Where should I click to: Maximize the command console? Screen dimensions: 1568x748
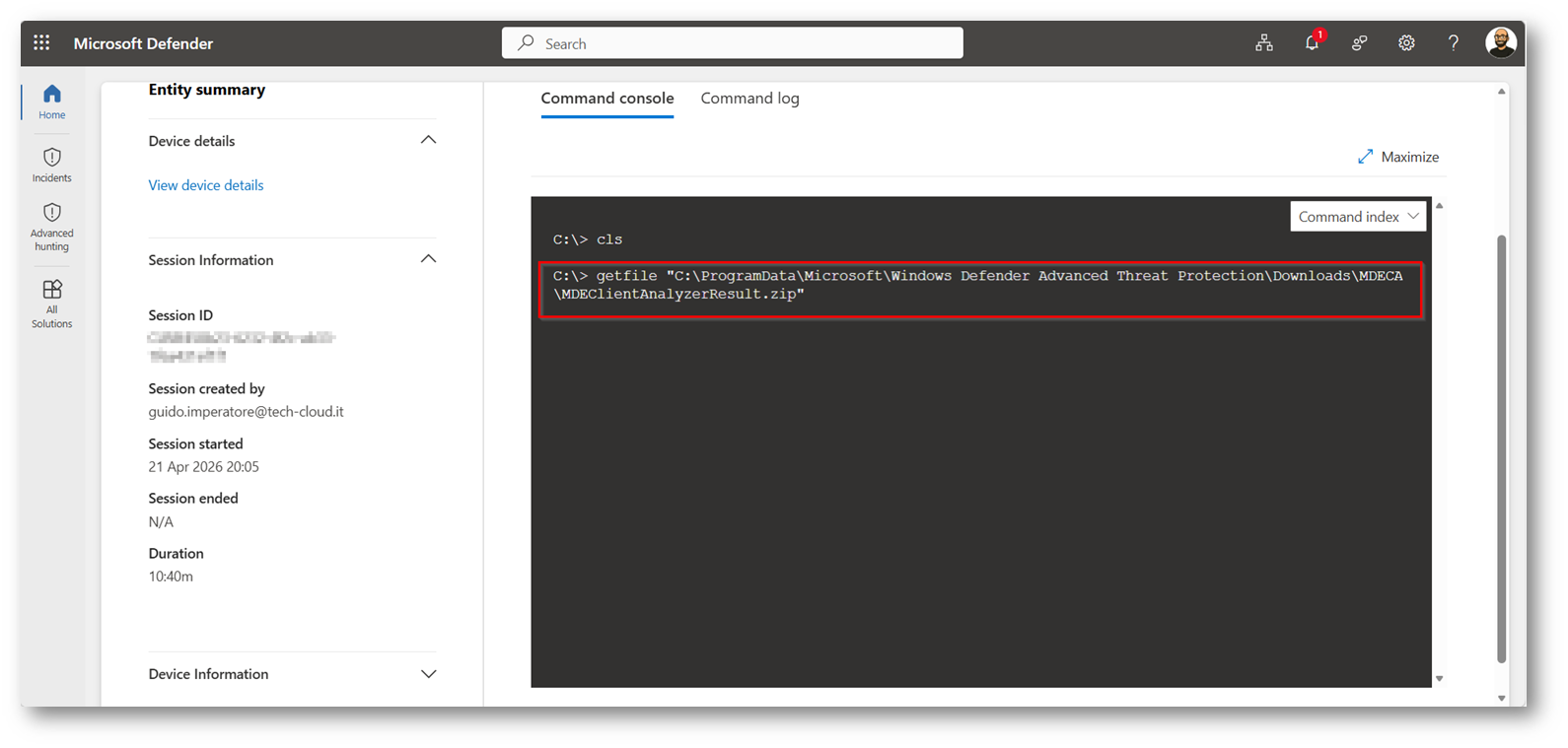click(x=1397, y=157)
